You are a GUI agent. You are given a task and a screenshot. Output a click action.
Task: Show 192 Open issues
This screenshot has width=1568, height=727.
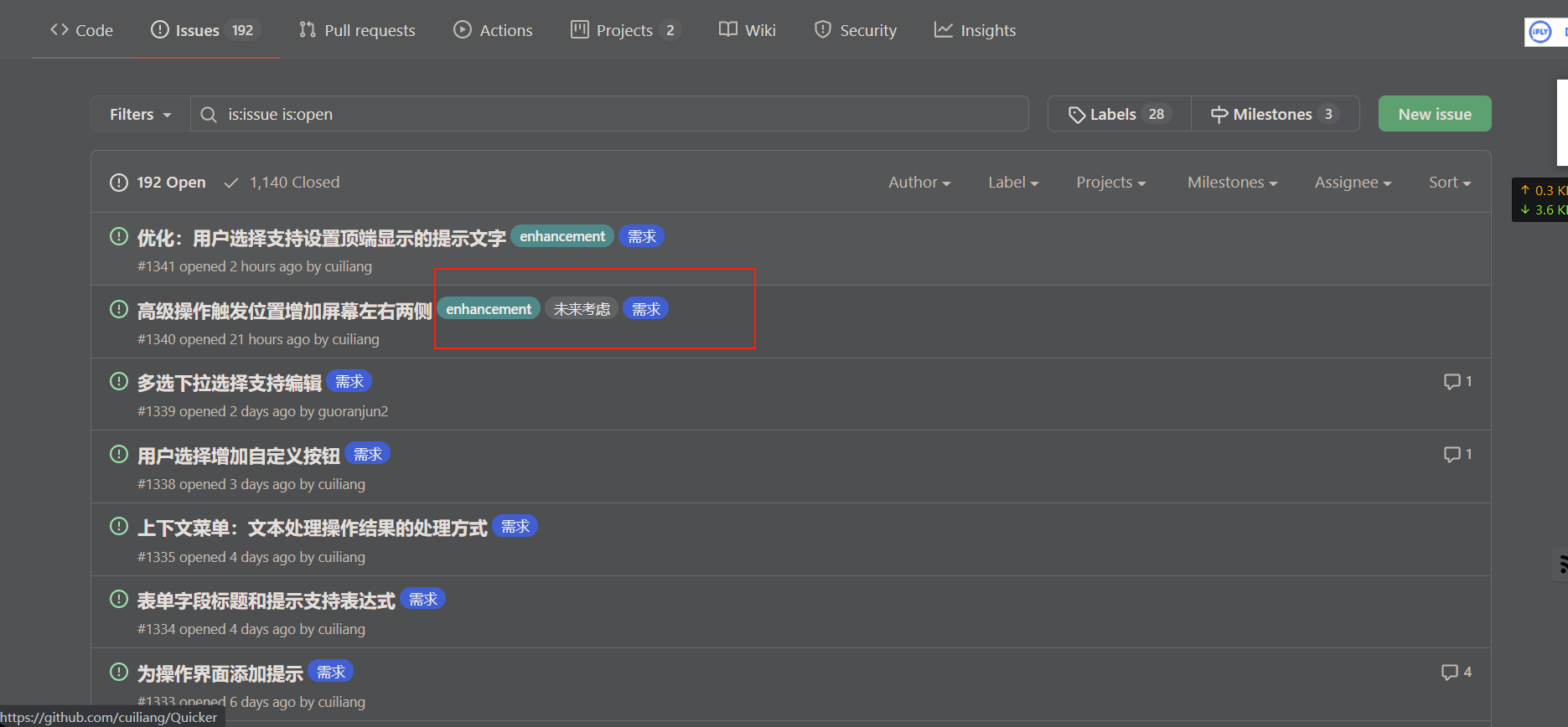pyautogui.click(x=158, y=182)
